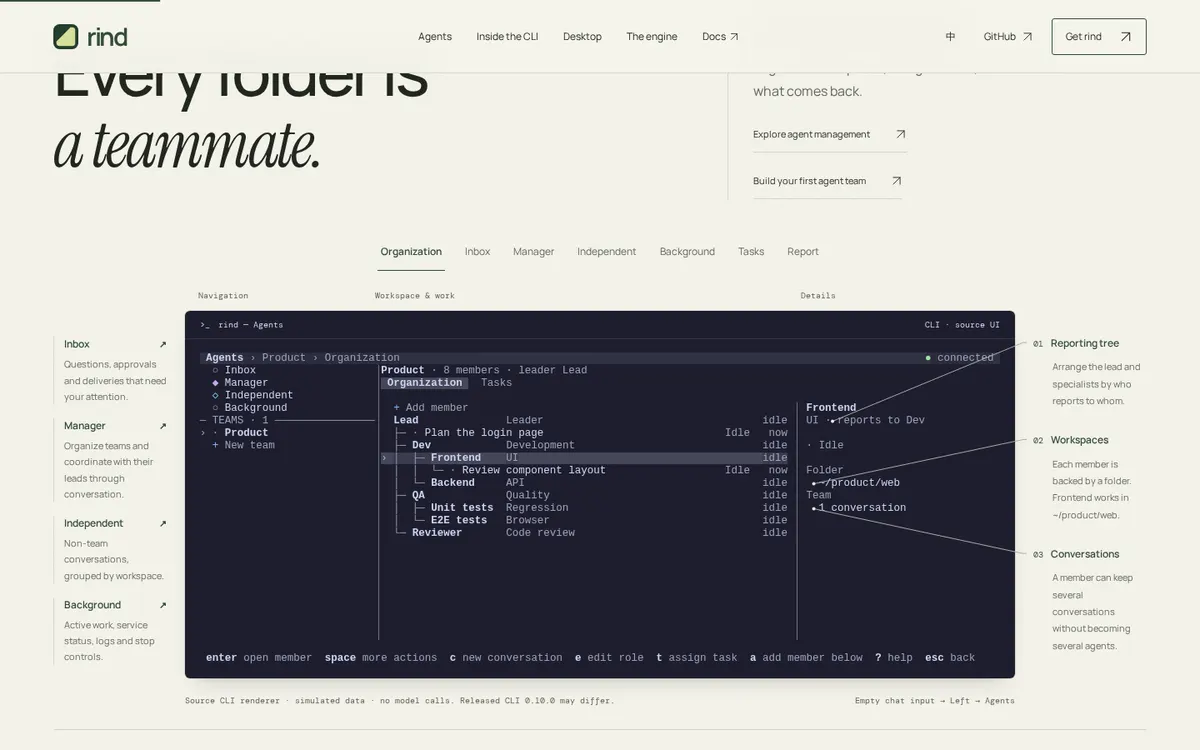Click the Product breadcrumb in terminal
This screenshot has width=1200, height=750.
(x=284, y=358)
